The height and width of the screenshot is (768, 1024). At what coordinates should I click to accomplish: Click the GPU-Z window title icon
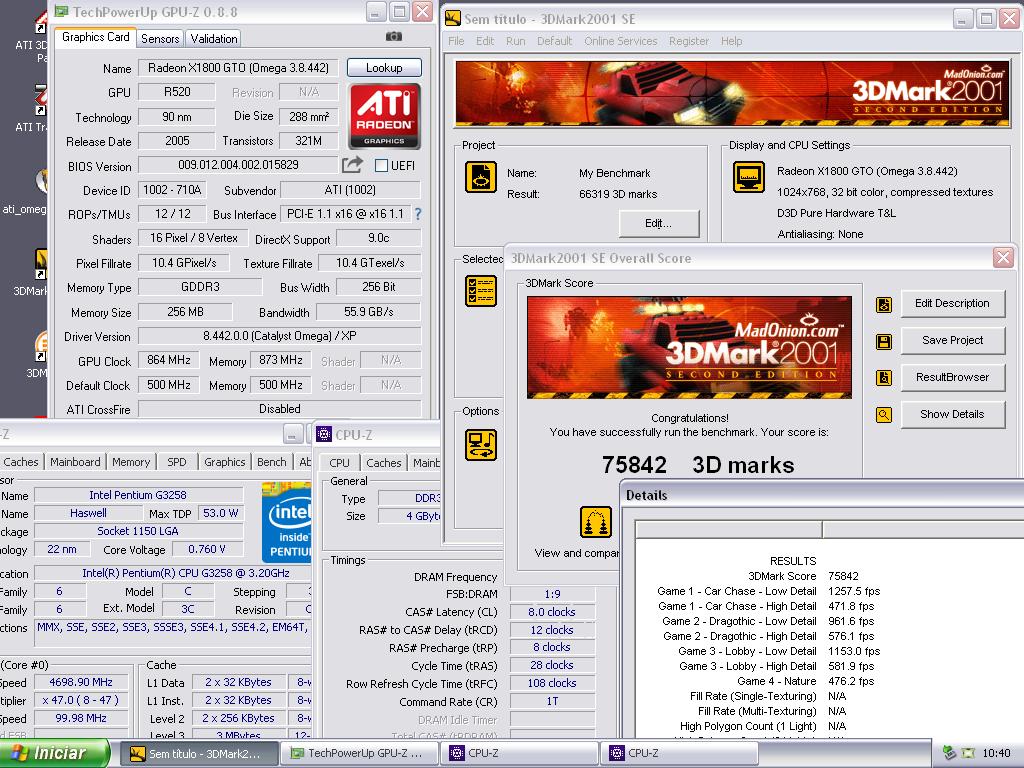coord(61,11)
